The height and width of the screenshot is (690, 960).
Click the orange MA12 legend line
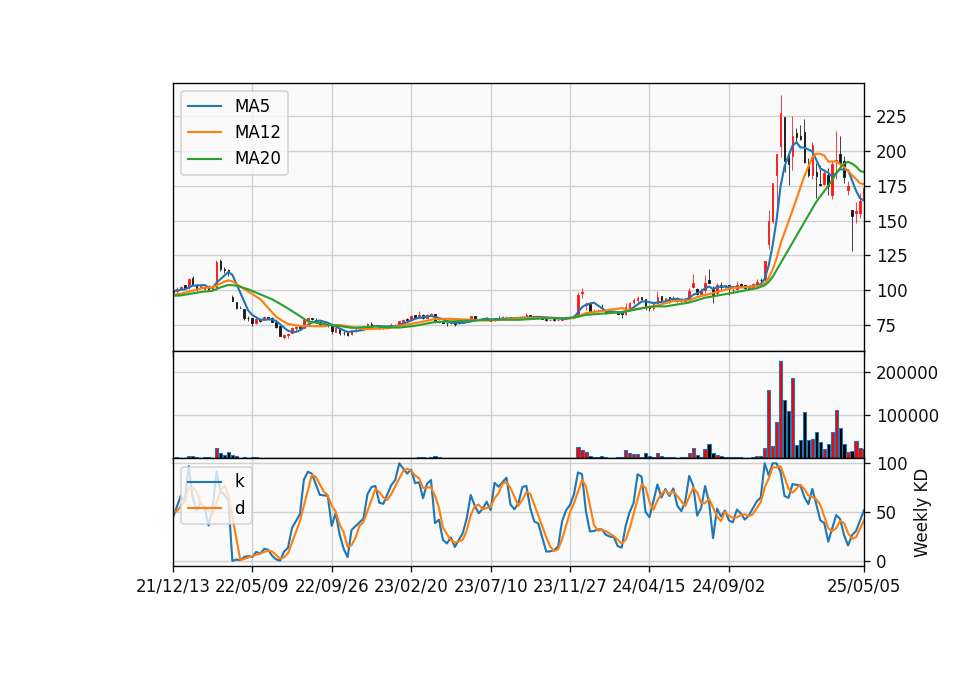coord(204,132)
